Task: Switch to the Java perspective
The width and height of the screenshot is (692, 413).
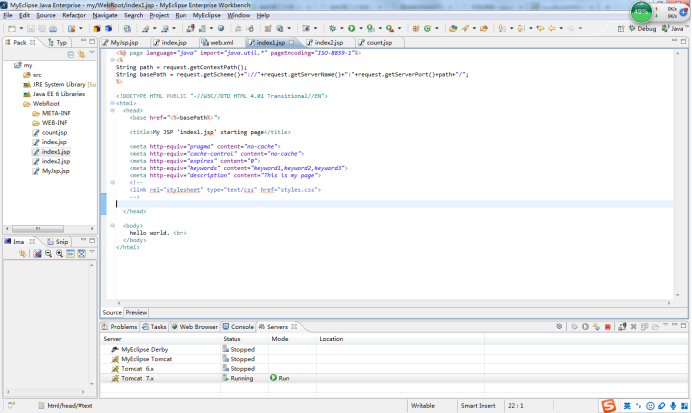Action: [x=673, y=29]
